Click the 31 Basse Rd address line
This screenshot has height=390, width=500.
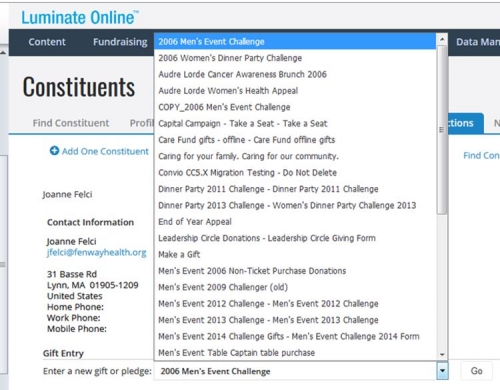coord(72,274)
